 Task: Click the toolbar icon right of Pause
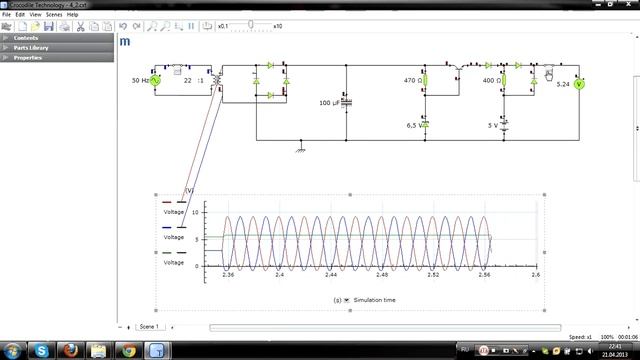207,26
